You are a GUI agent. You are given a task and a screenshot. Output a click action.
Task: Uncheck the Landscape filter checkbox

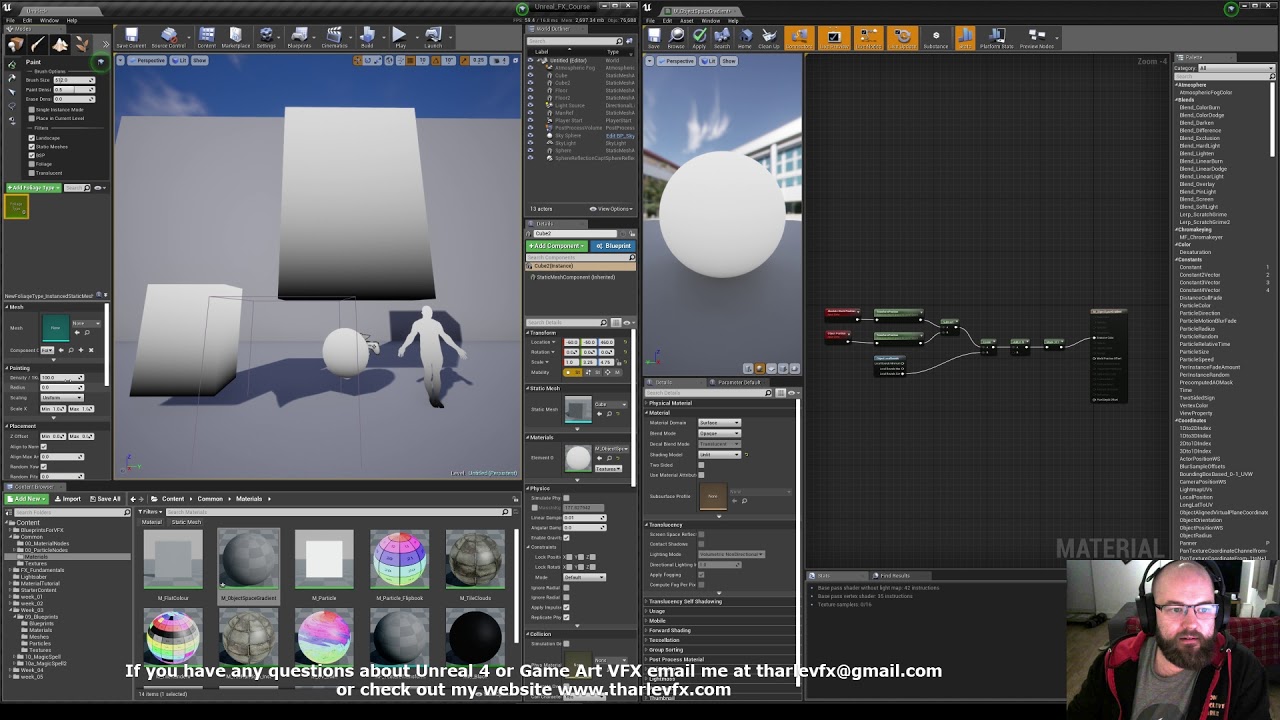pyautogui.click(x=32, y=138)
